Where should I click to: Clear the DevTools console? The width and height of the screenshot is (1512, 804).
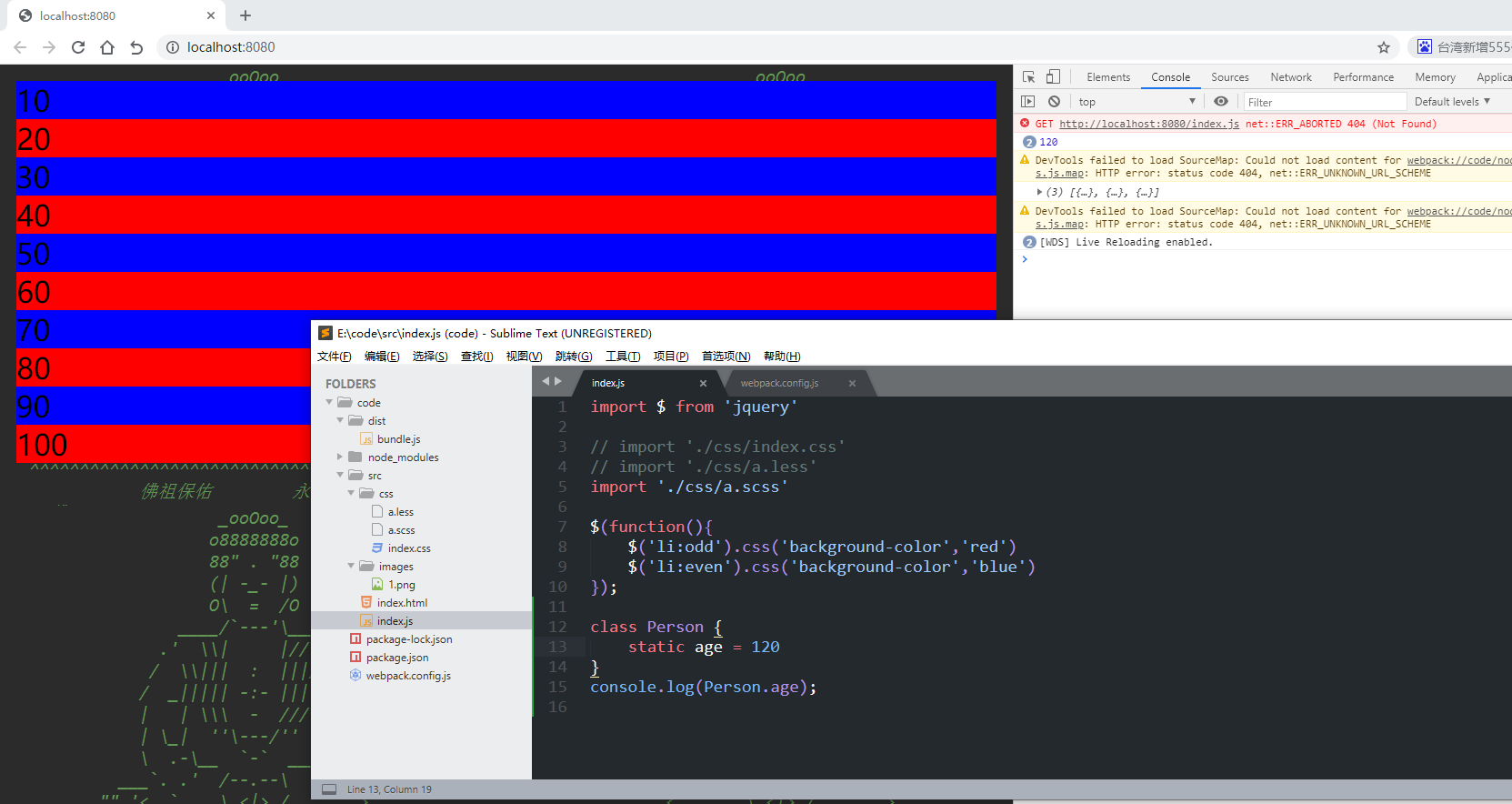pyautogui.click(x=1054, y=102)
